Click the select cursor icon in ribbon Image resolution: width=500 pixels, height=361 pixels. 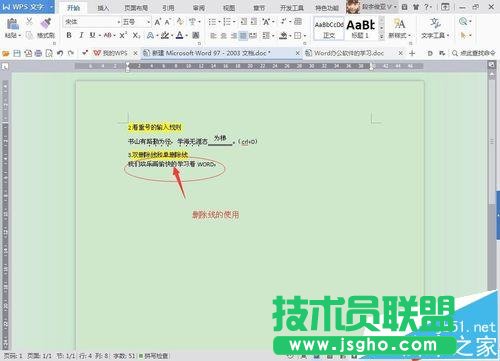pos(463,35)
